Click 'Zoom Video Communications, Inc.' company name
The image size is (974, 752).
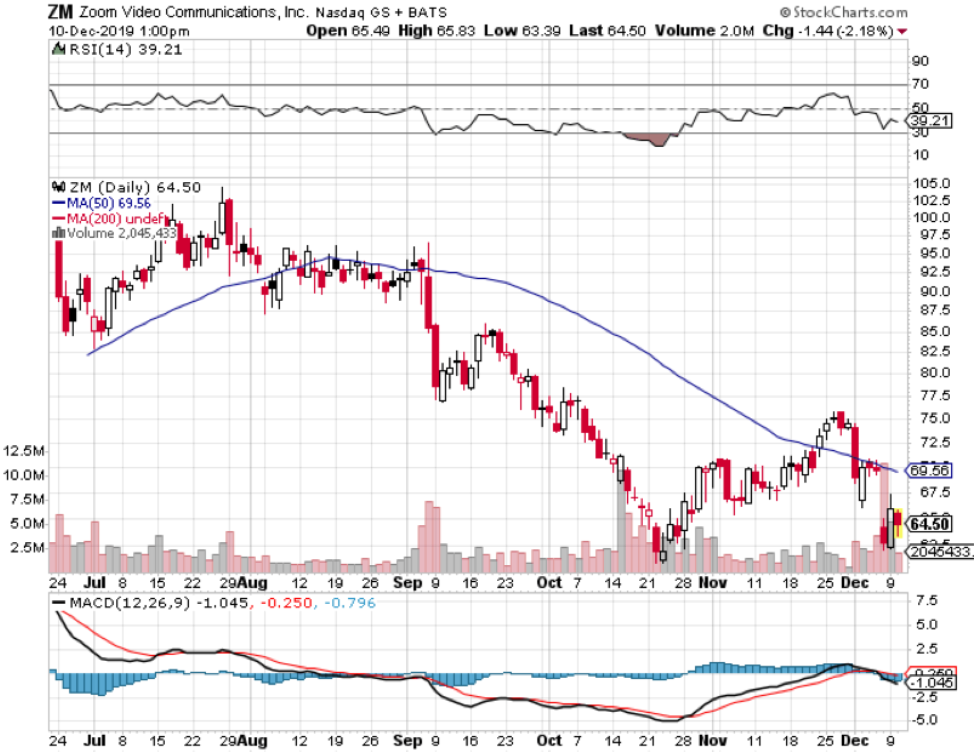(194, 12)
